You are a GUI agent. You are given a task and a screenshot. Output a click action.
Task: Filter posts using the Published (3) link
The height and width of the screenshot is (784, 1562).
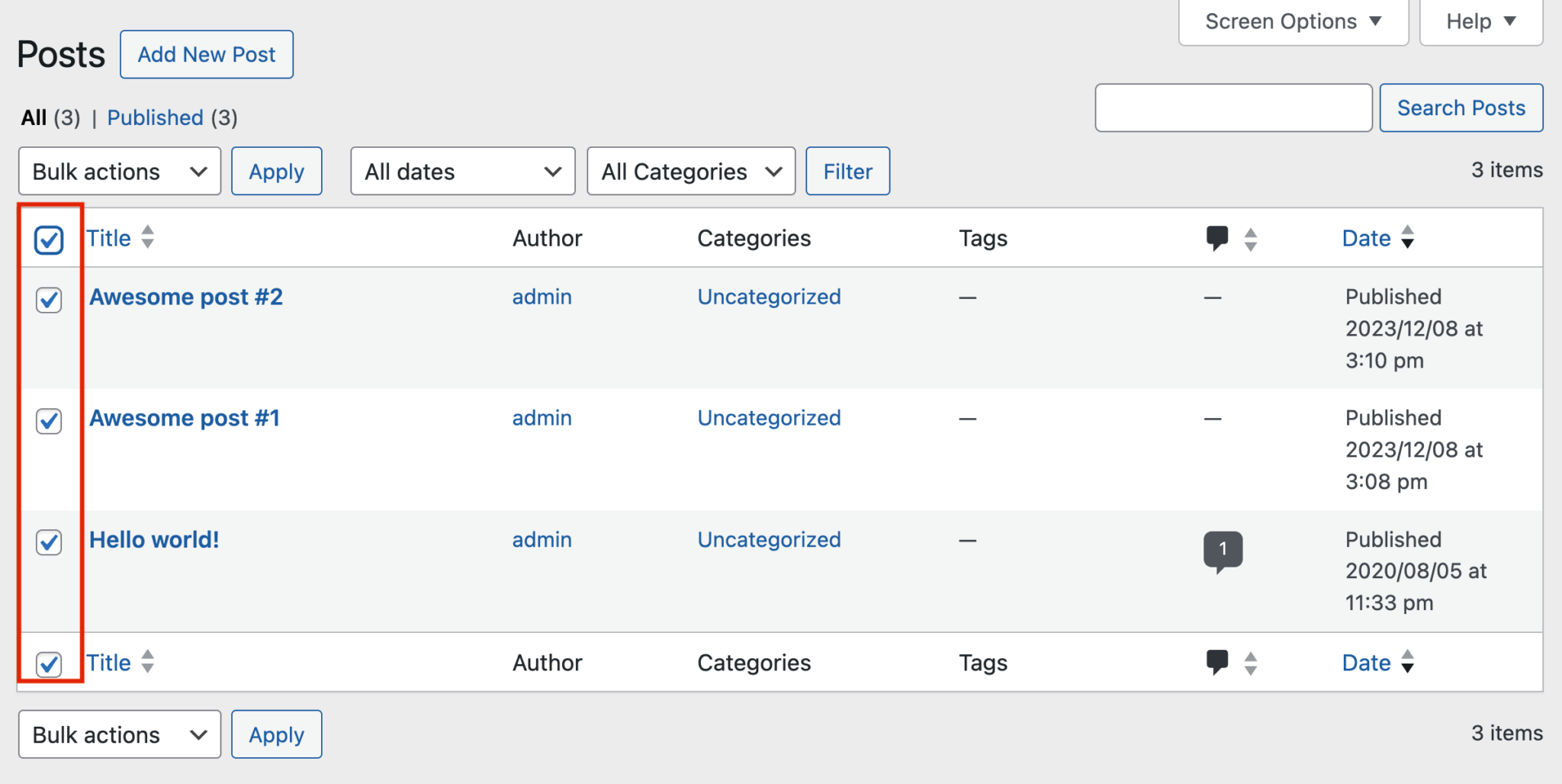pos(155,117)
